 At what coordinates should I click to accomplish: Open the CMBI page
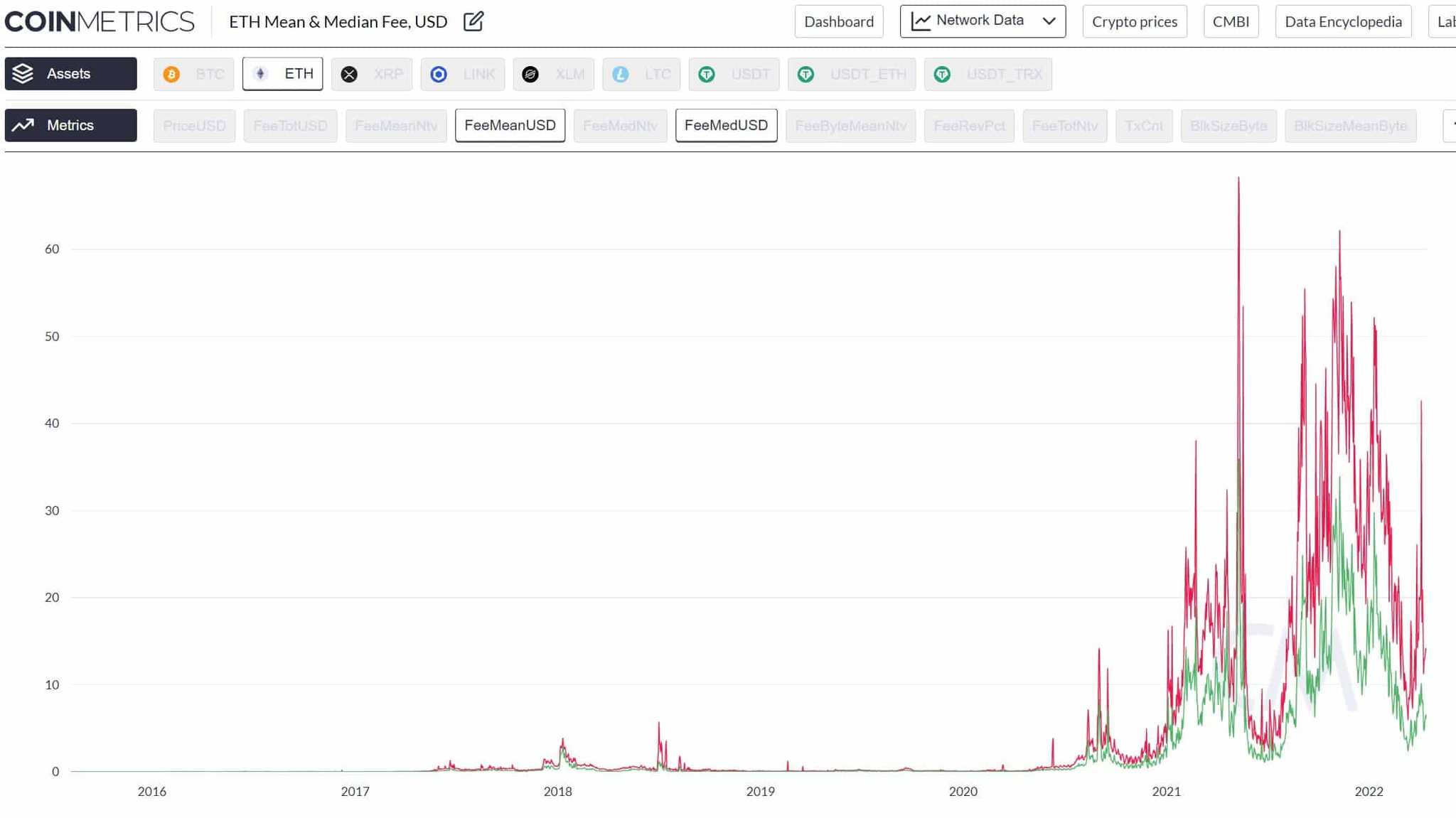1231,21
